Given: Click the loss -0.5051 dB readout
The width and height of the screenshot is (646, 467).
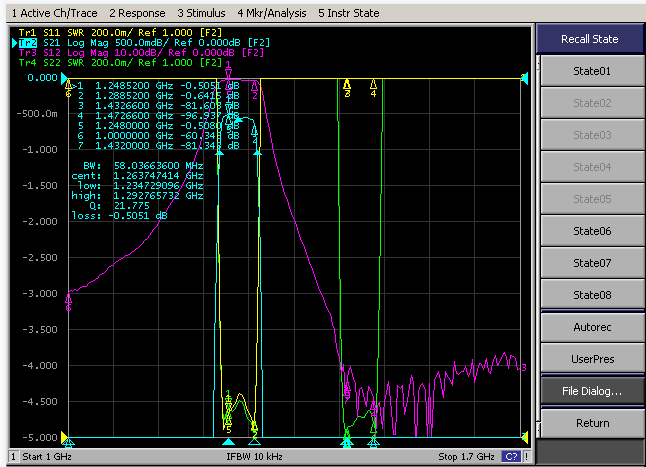Looking at the screenshot, I should (119, 216).
